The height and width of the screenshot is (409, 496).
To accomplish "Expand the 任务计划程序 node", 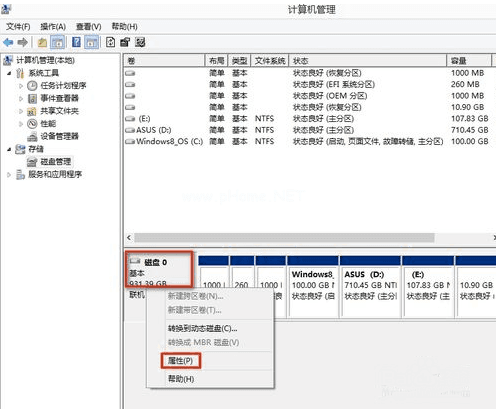I will tap(21, 86).
